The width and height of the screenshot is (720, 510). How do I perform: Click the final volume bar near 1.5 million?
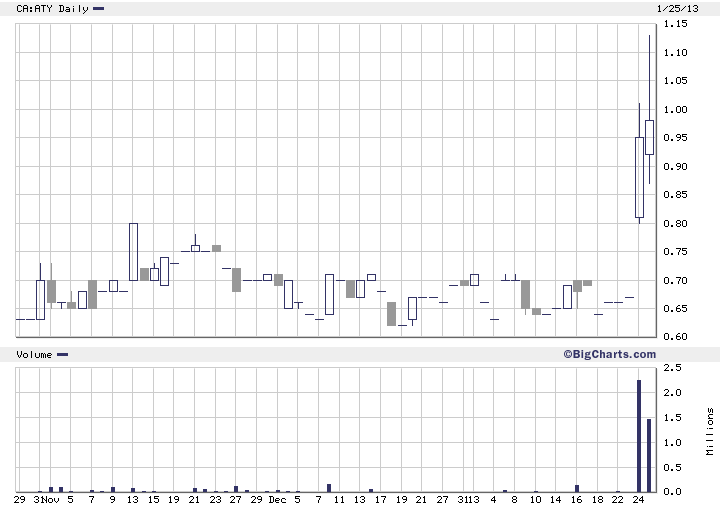649,455
